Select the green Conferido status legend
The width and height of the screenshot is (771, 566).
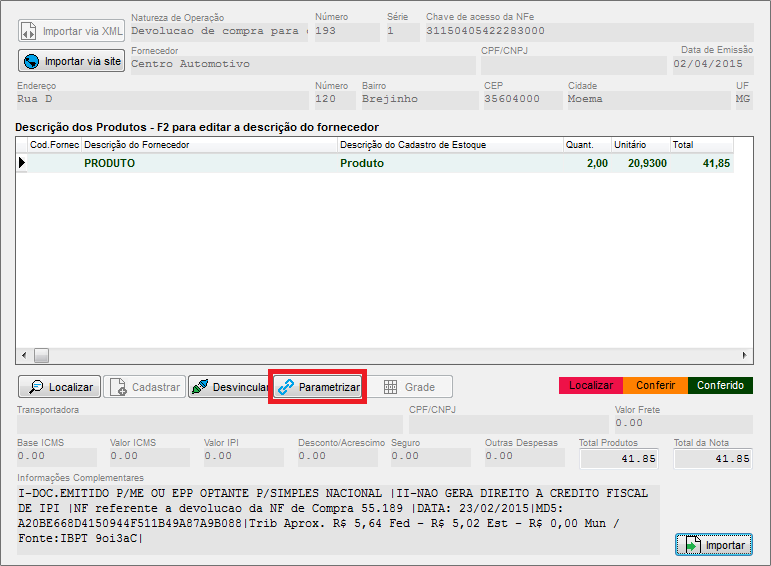click(720, 385)
